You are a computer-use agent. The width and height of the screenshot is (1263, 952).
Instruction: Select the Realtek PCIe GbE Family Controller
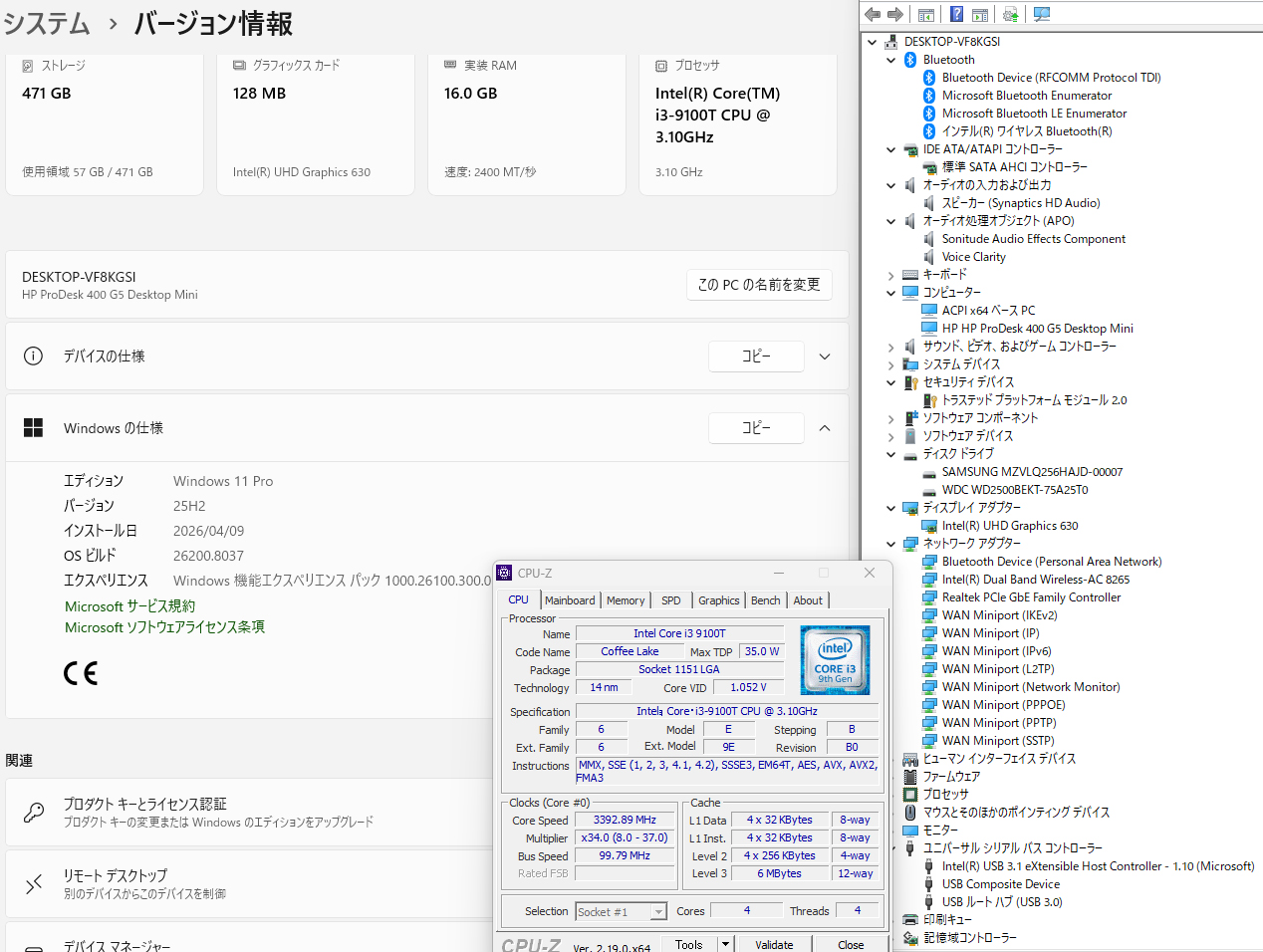(1031, 597)
